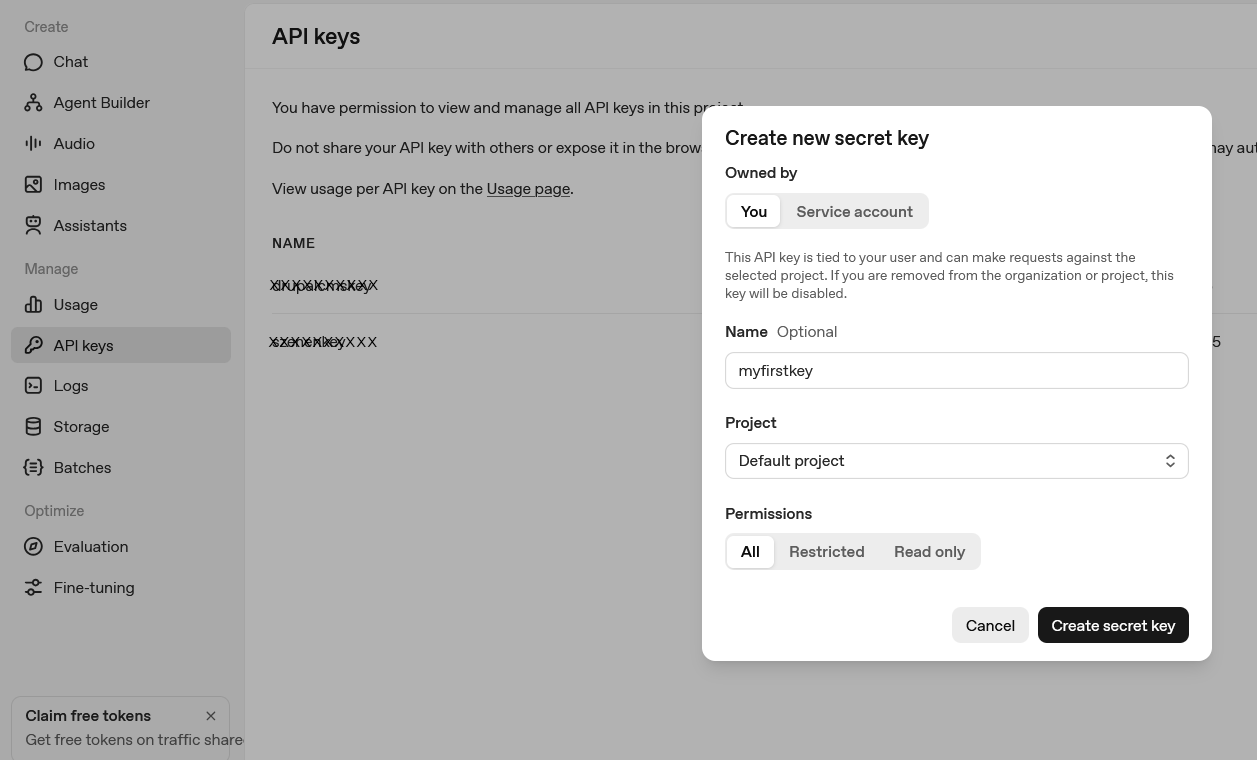Image resolution: width=1257 pixels, height=760 pixels.
Task: Select the Assistants icon
Action: point(33,225)
